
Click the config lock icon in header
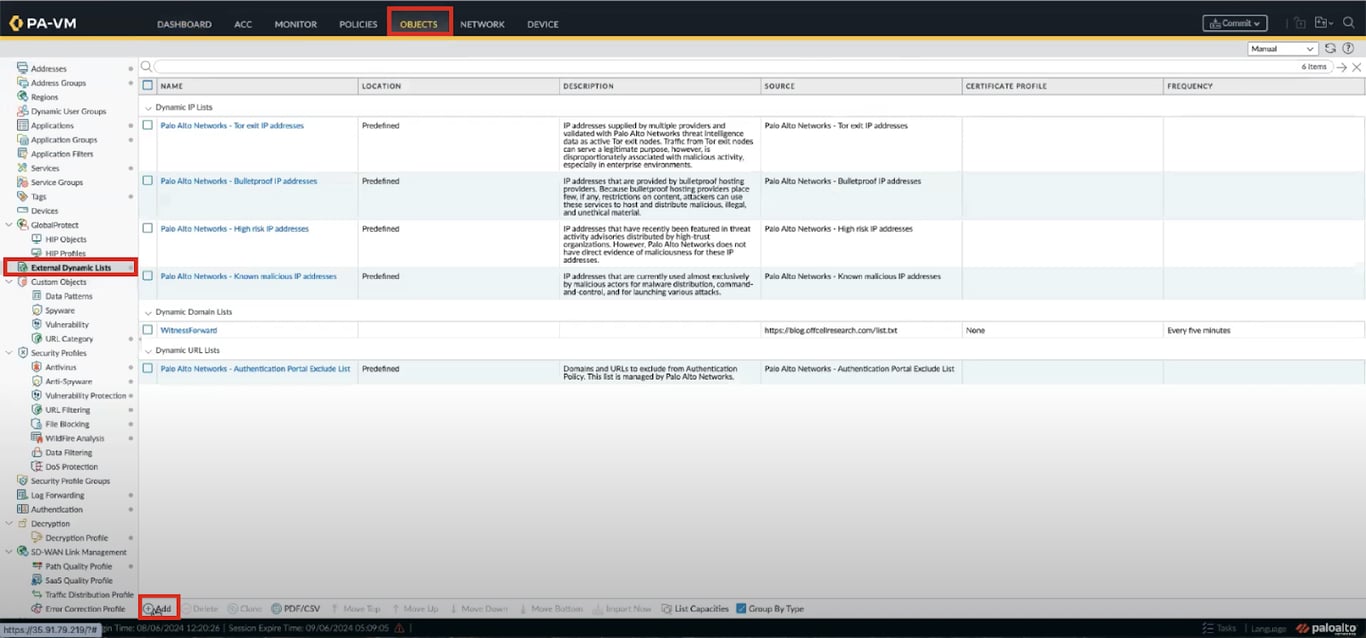[x=1300, y=23]
